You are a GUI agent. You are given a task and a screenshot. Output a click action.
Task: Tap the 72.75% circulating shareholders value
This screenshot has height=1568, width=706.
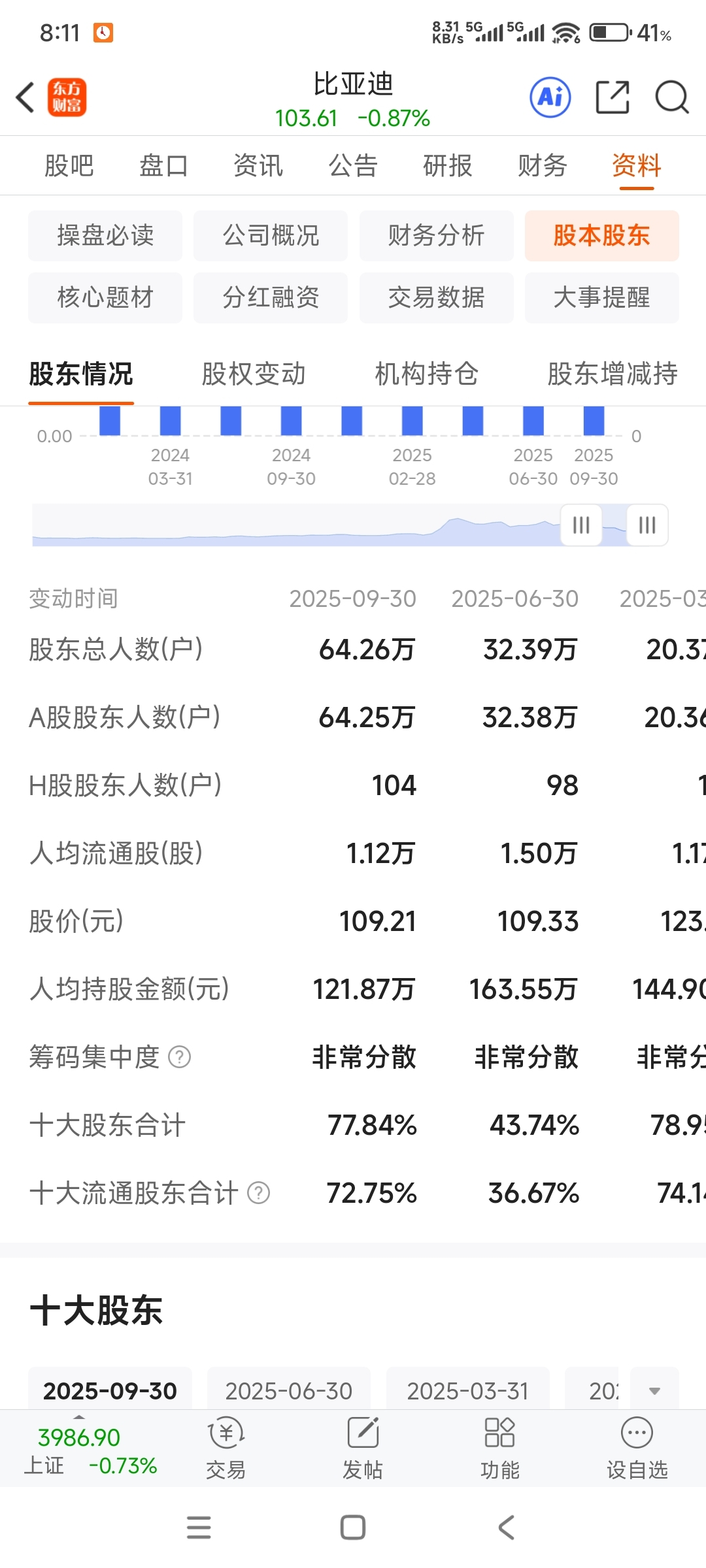click(371, 1193)
